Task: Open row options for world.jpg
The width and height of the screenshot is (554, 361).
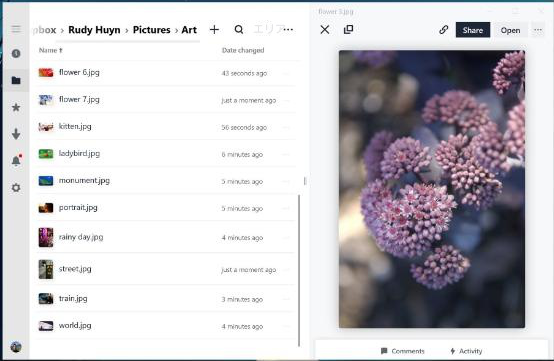Action: pyautogui.click(x=286, y=326)
